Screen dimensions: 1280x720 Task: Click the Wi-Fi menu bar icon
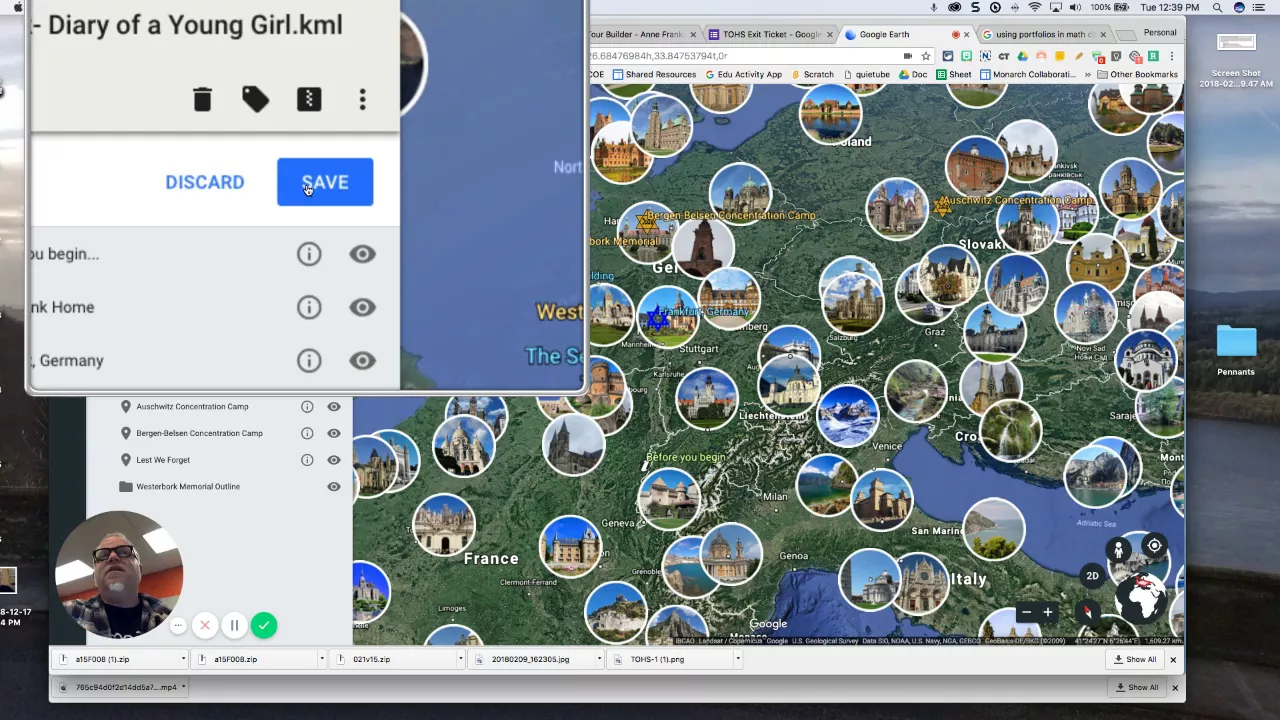click(x=1034, y=7)
